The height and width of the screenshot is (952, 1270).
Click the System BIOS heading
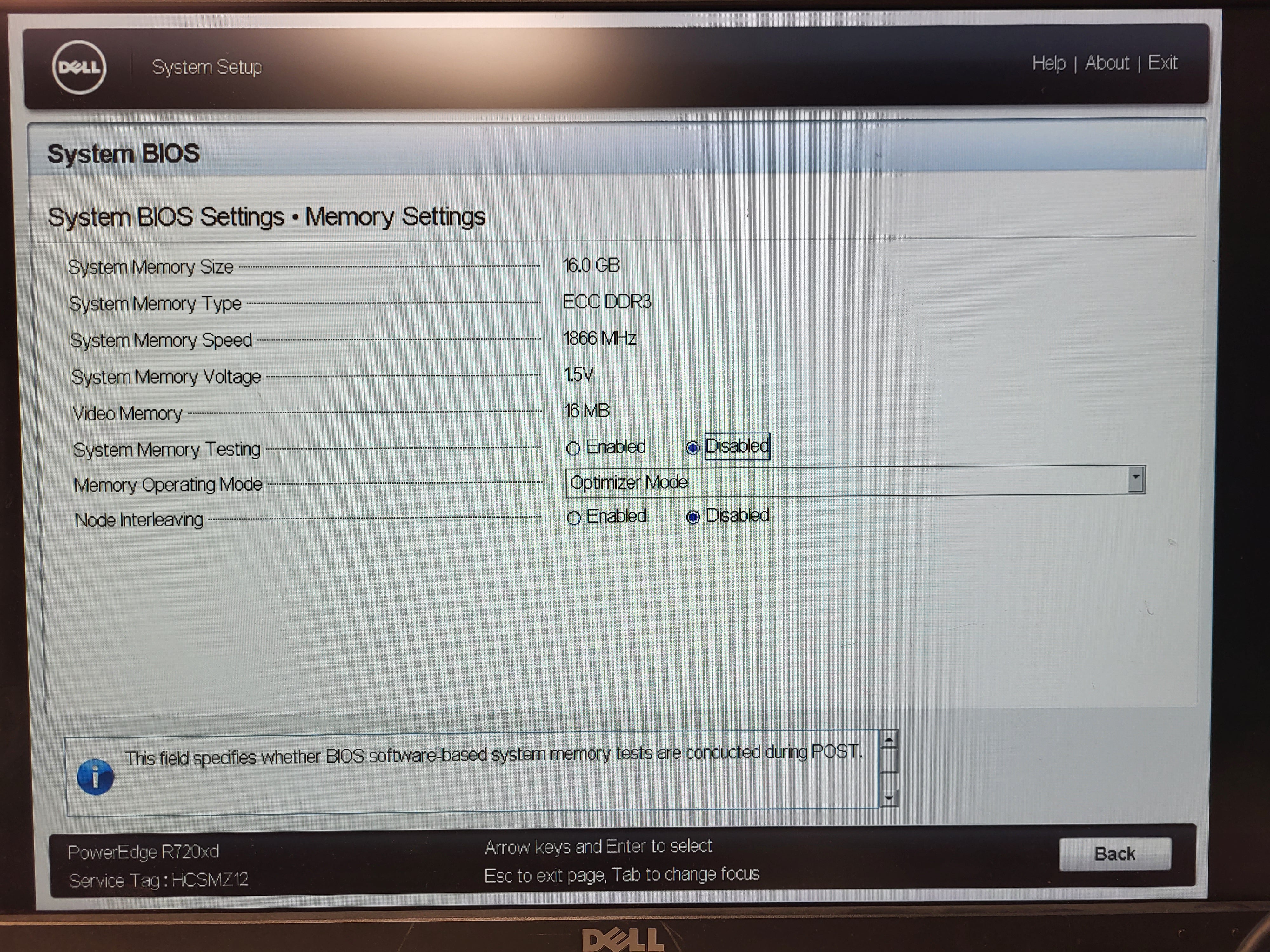pyautogui.click(x=124, y=153)
